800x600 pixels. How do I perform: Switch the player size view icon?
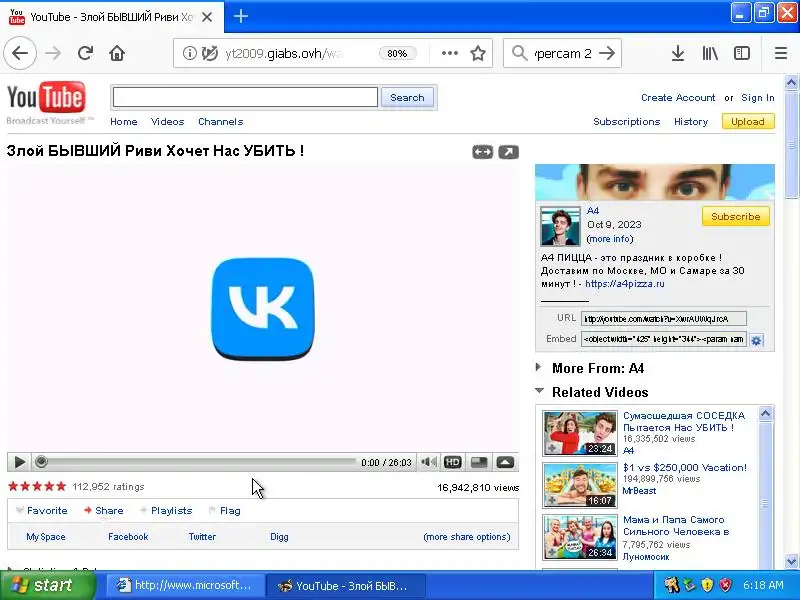coord(479,462)
